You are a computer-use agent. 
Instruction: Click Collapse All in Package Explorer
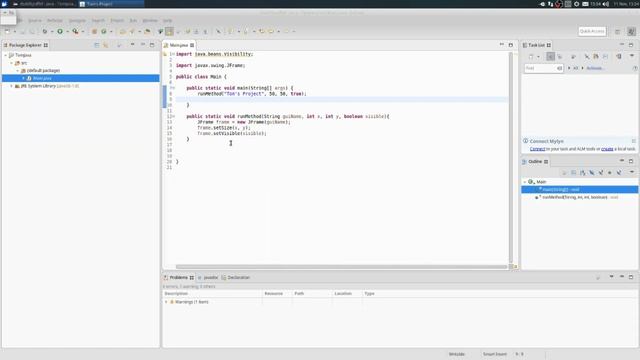97,45
